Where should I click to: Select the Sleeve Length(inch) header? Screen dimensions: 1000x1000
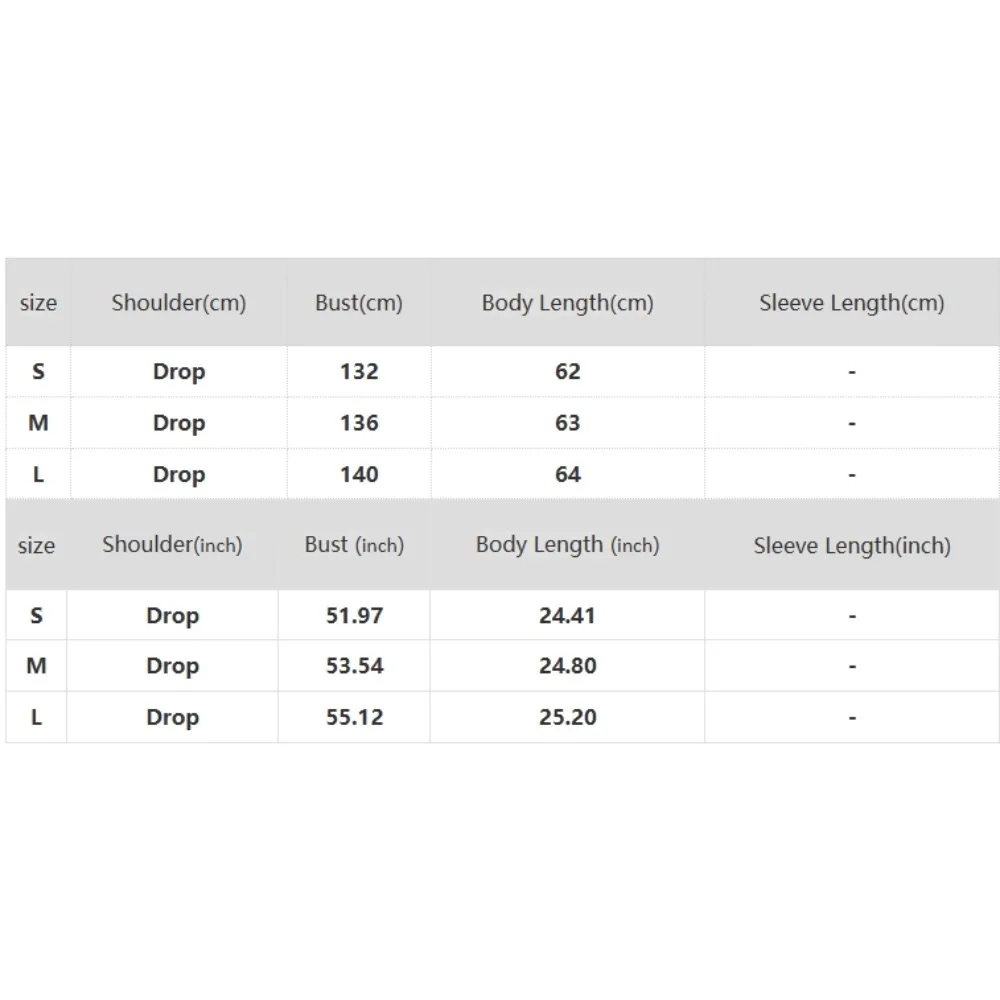tap(851, 546)
